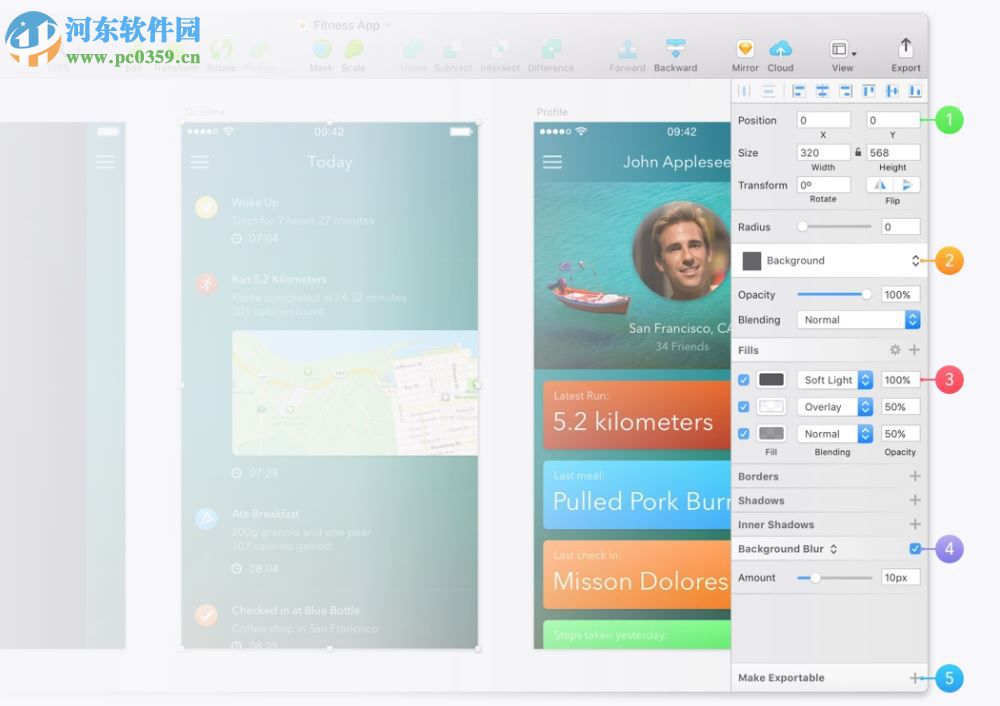This screenshot has height=706, width=1000.
Task: Open the Soft Light blend mode dropdown
Action: point(835,380)
